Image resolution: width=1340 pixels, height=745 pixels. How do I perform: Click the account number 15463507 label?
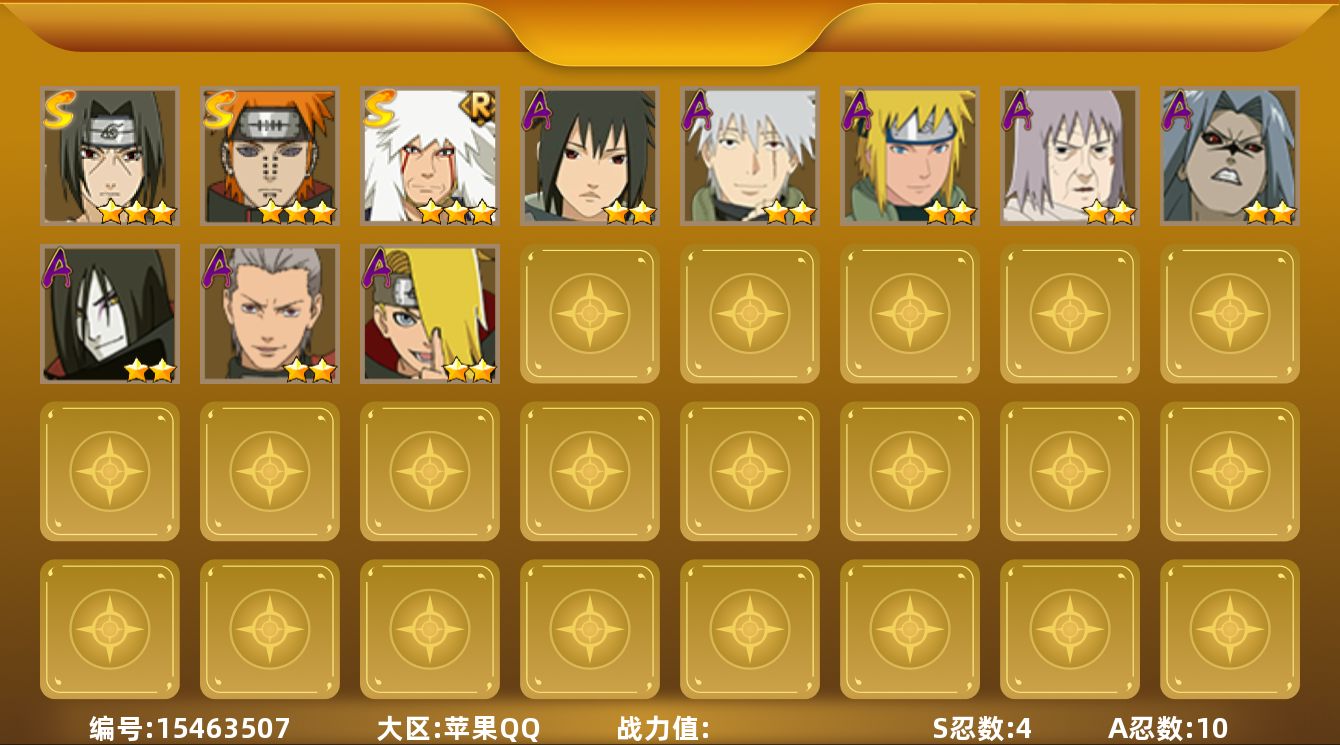click(190, 728)
